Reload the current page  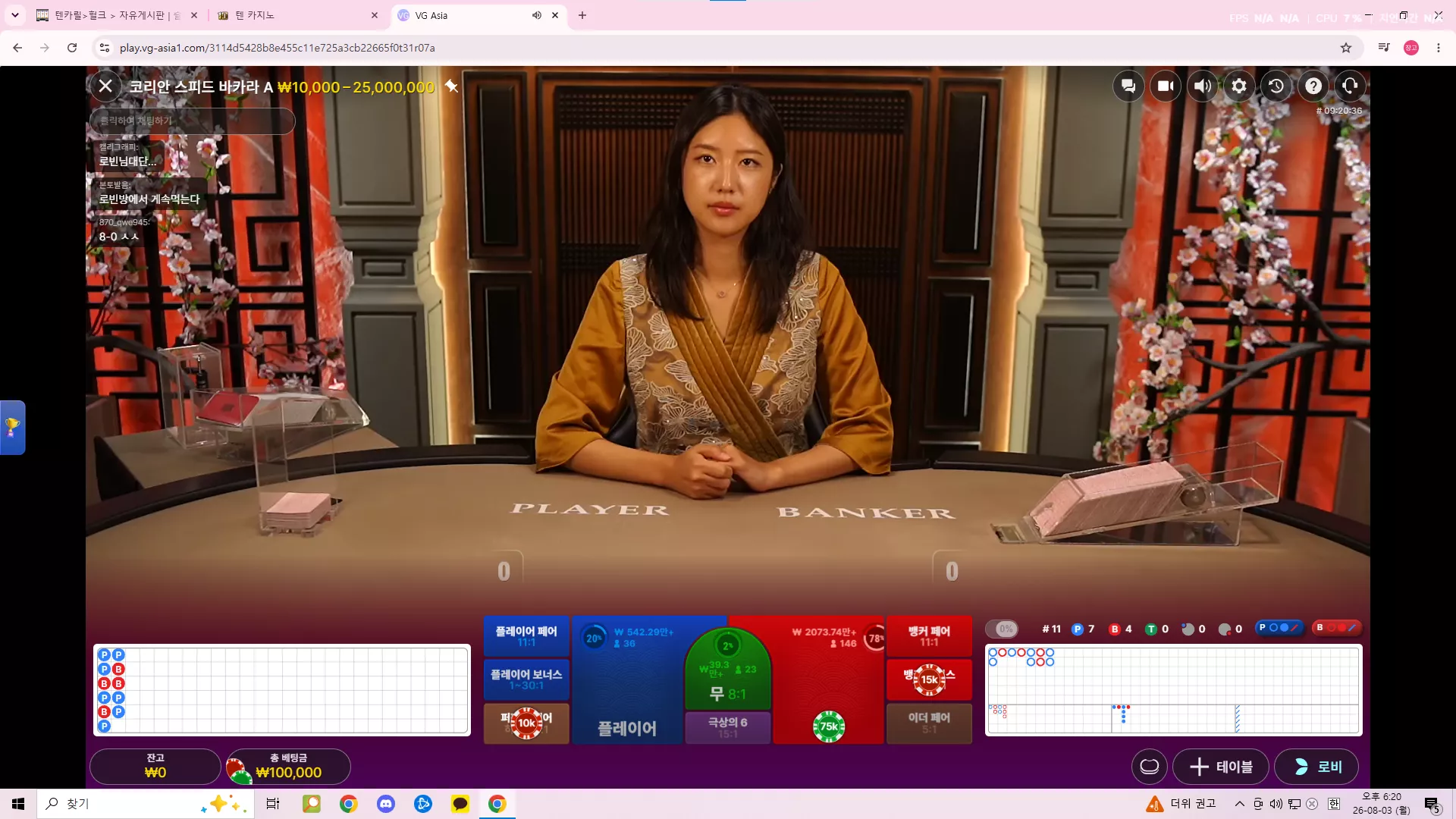[x=72, y=48]
